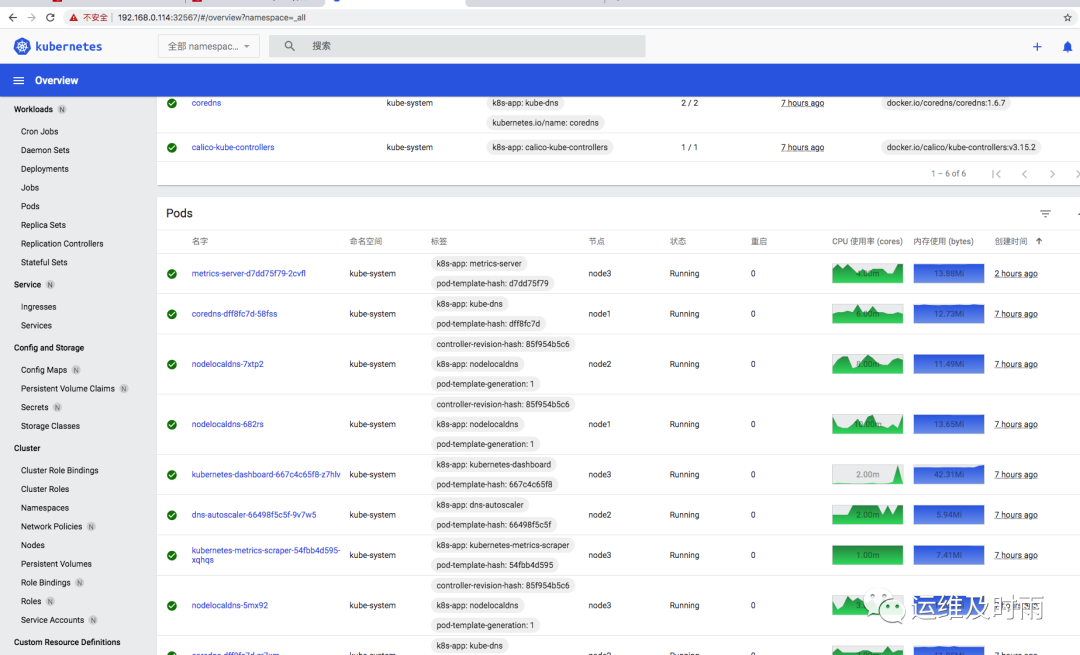Open Replication Controllers in sidebar
Image resolution: width=1080 pixels, height=655 pixels.
click(x=62, y=243)
